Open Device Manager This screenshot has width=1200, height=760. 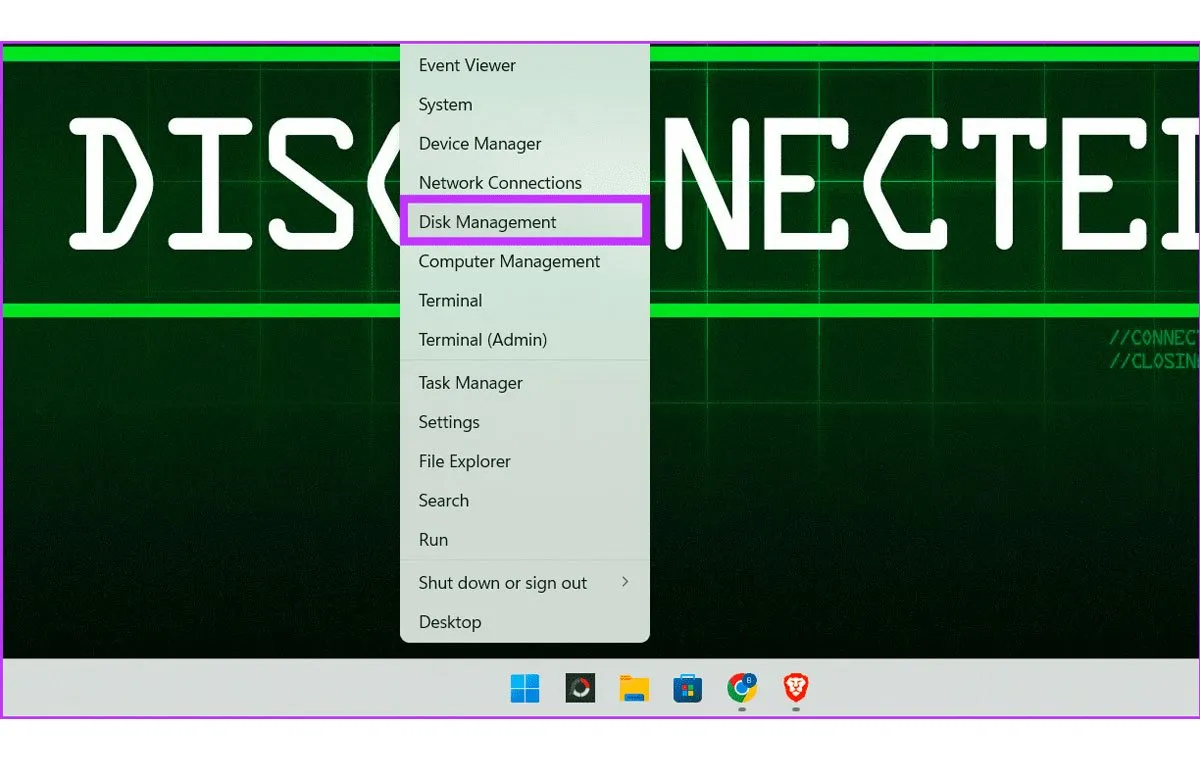(x=480, y=144)
